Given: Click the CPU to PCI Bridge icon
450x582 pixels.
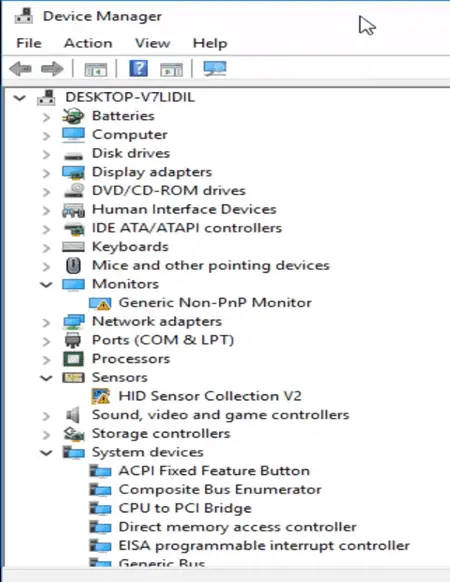Looking at the screenshot, I should click(x=100, y=509).
